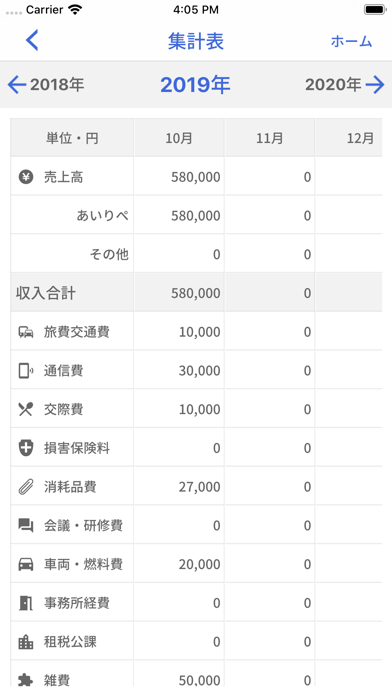Select the truck icon for 旅費交通費
Viewport: 392px width, 696px height.
tap(26, 332)
